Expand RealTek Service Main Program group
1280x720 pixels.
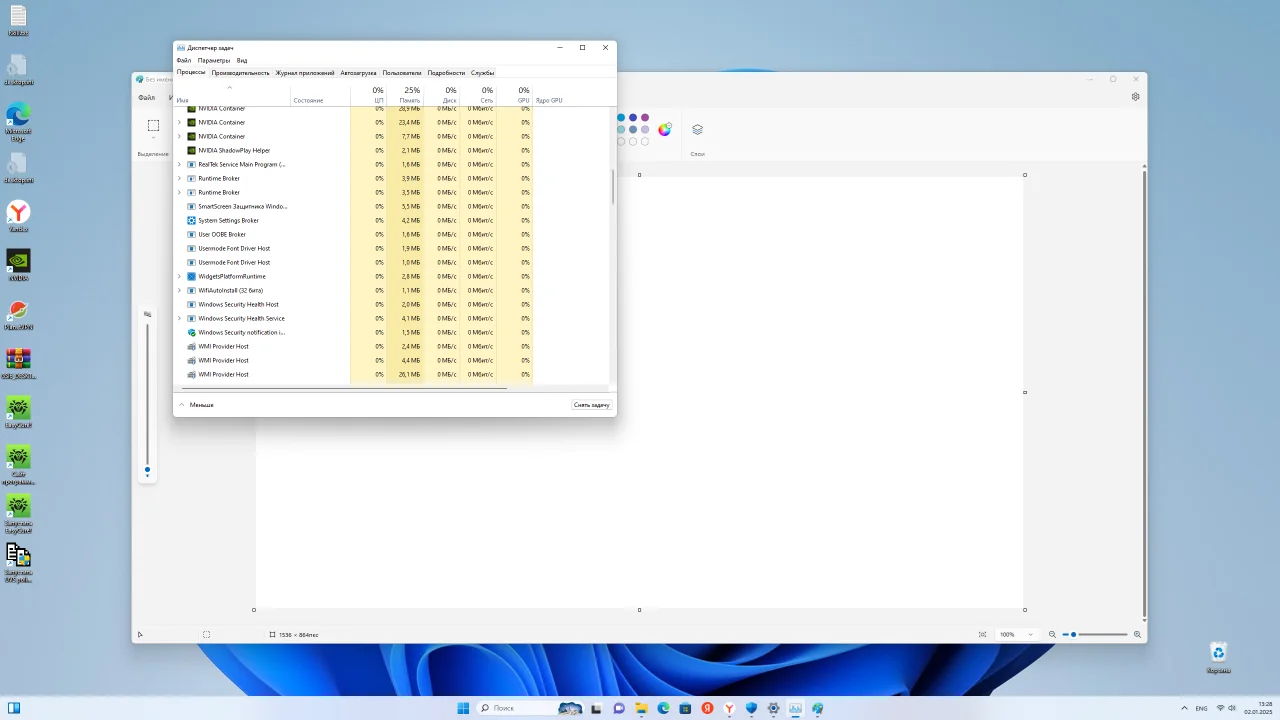179,164
